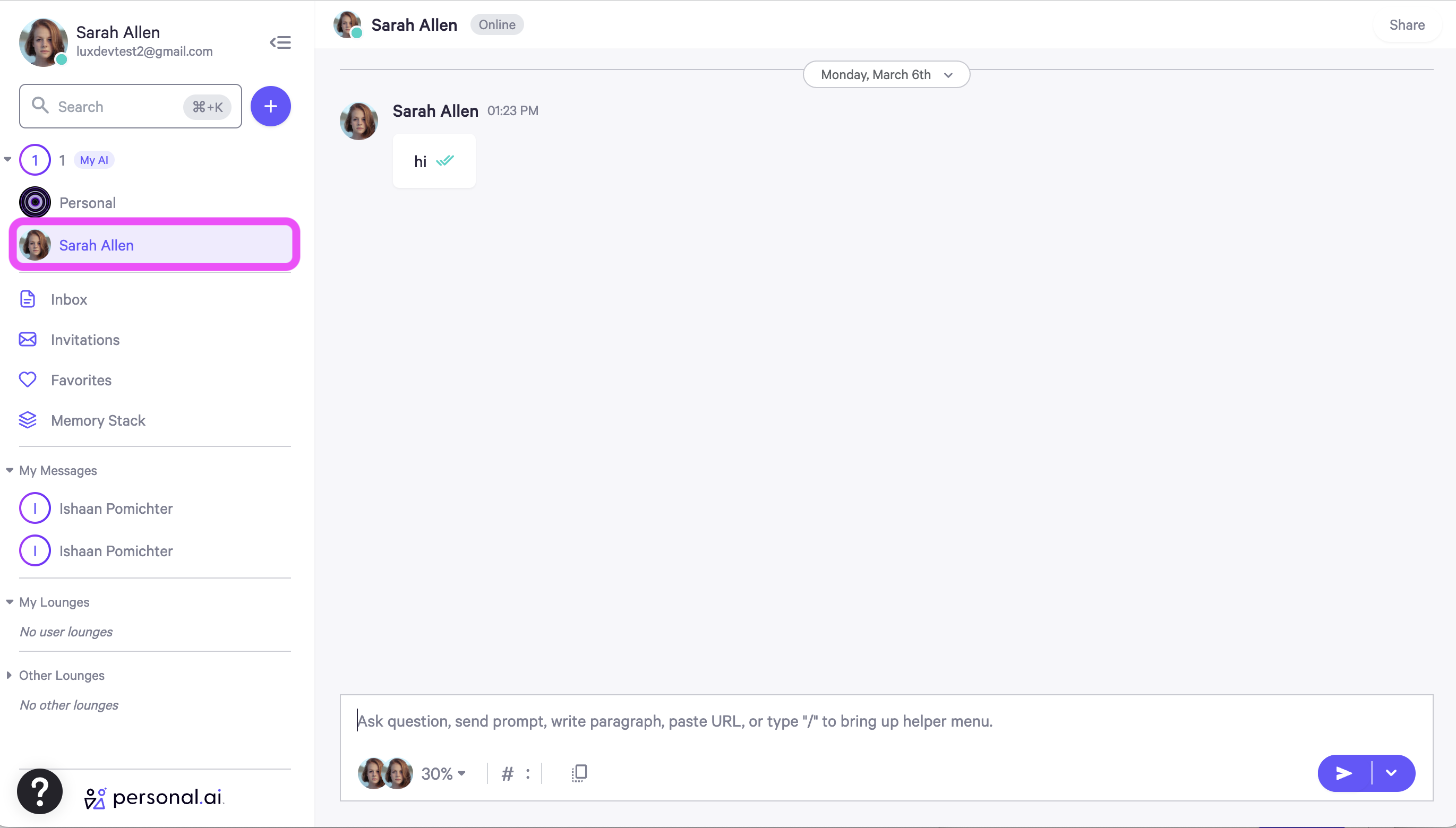The width and height of the screenshot is (1456, 828).
Task: Open Favorites heart item
Action: coord(81,380)
